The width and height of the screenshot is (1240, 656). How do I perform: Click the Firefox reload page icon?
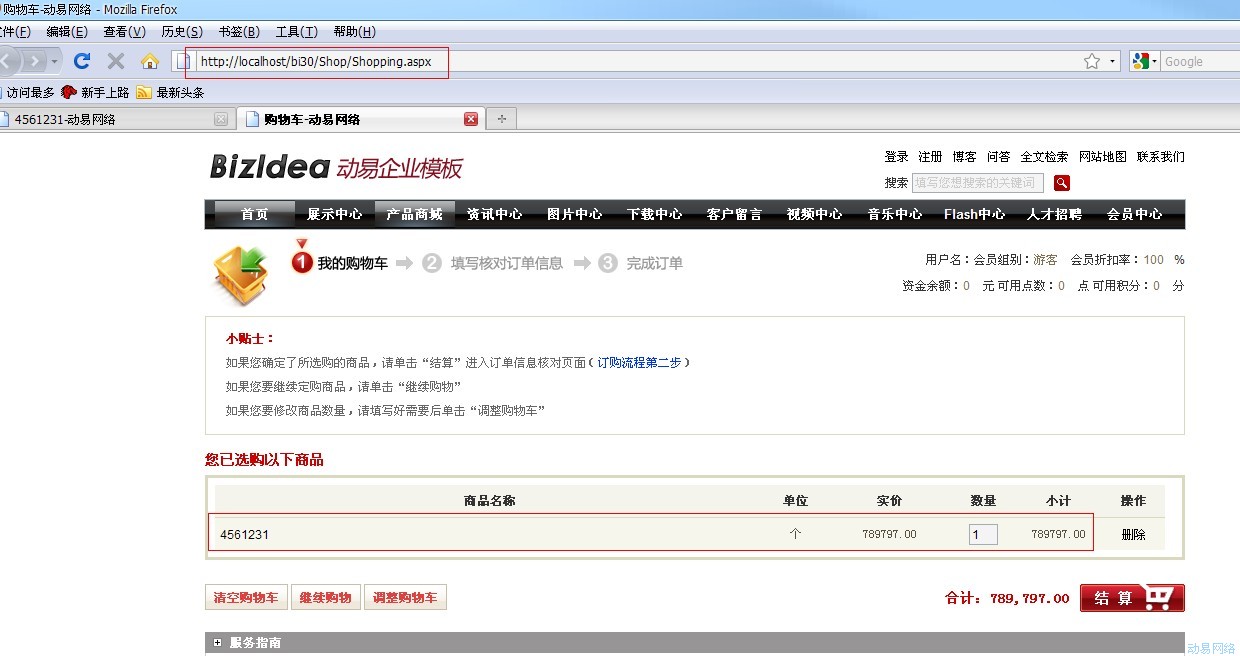[x=82, y=61]
